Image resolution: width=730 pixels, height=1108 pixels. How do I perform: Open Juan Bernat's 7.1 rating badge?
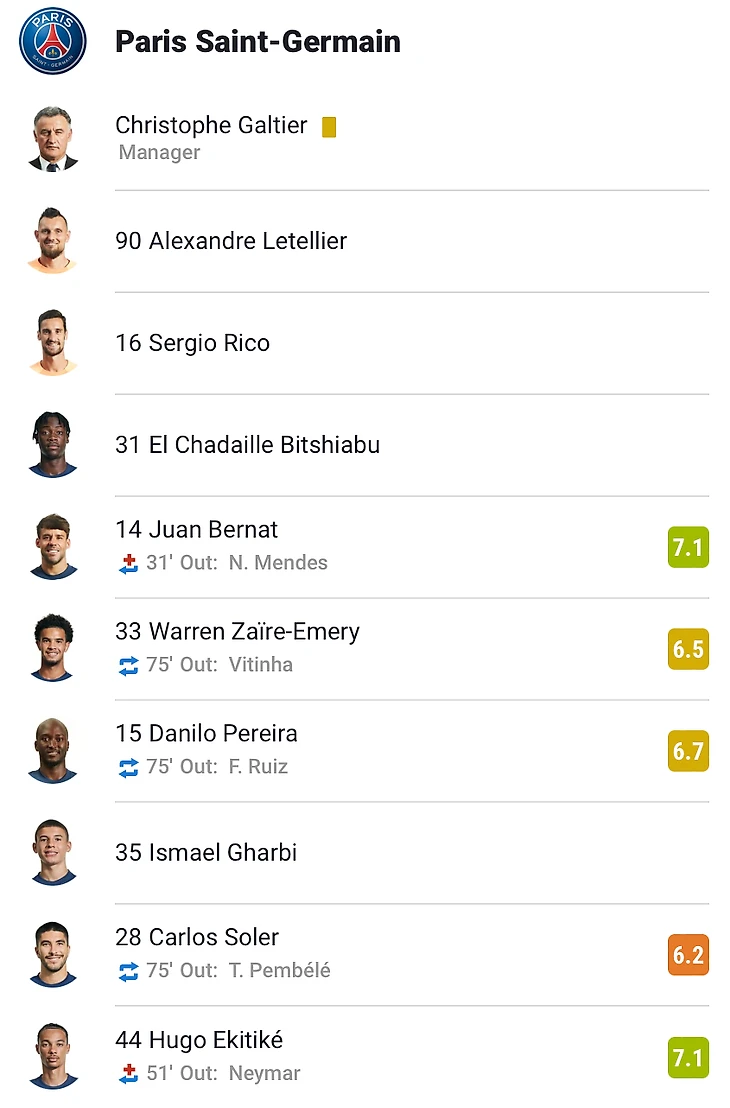pyautogui.click(x=688, y=547)
